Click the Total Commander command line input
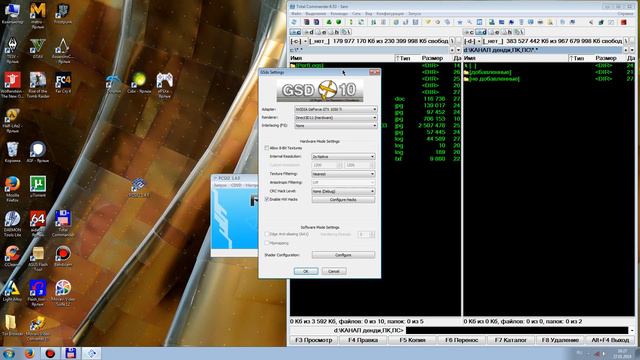 pyautogui.click(x=517, y=330)
